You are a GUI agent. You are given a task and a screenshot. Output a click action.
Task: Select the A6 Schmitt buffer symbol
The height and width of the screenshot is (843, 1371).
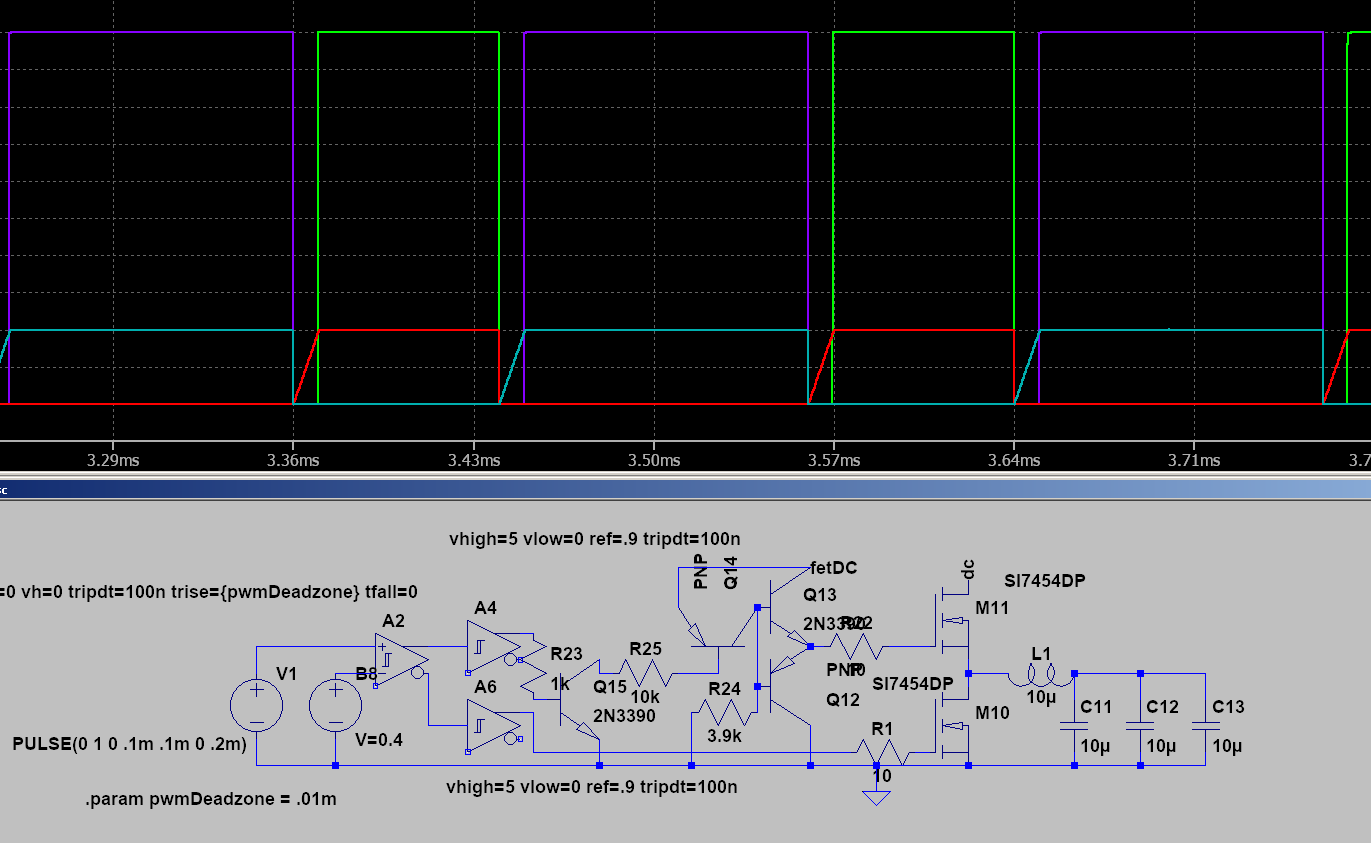(x=494, y=724)
